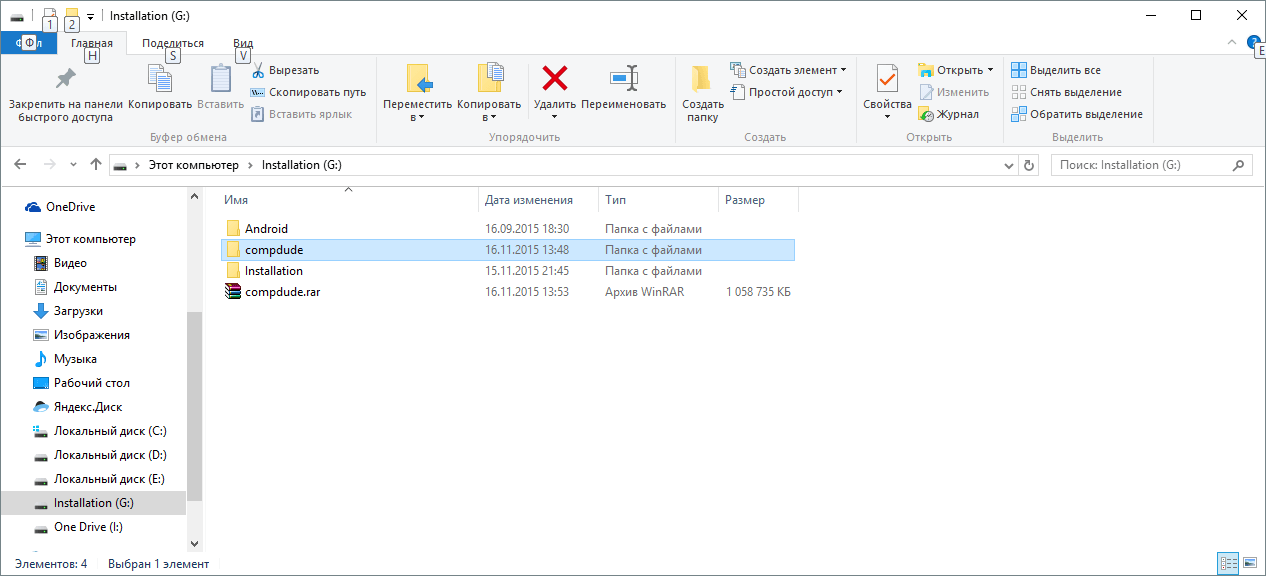The image size is (1266, 576).
Task: Click the Pin to Quick Access icon
Action: [x=65, y=79]
